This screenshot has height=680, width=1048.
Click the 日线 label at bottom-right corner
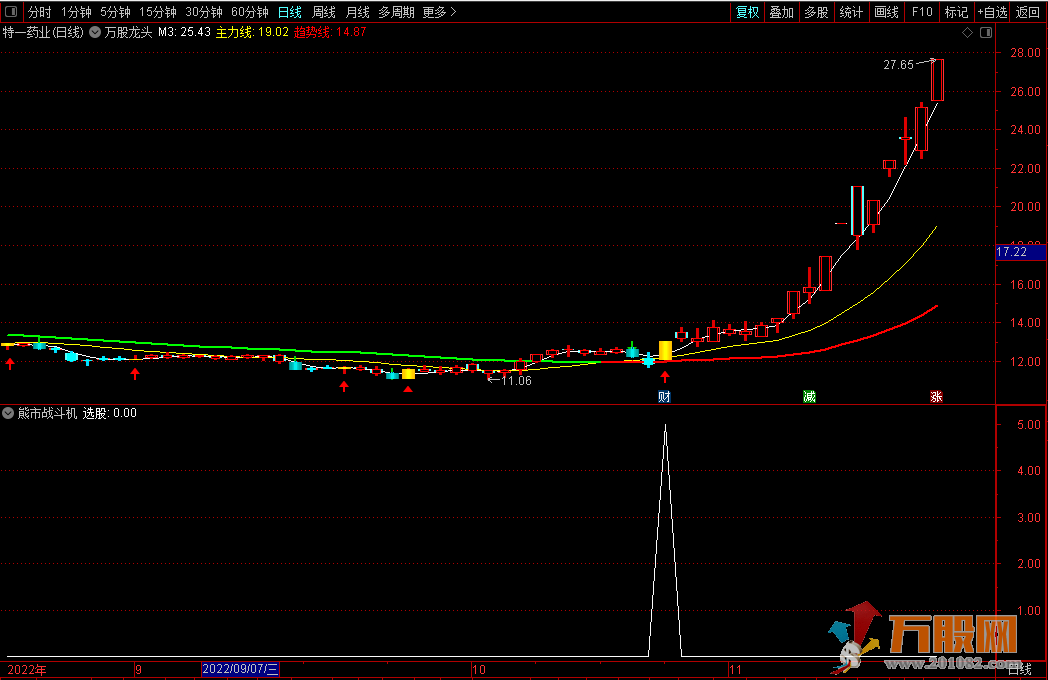click(1019, 669)
